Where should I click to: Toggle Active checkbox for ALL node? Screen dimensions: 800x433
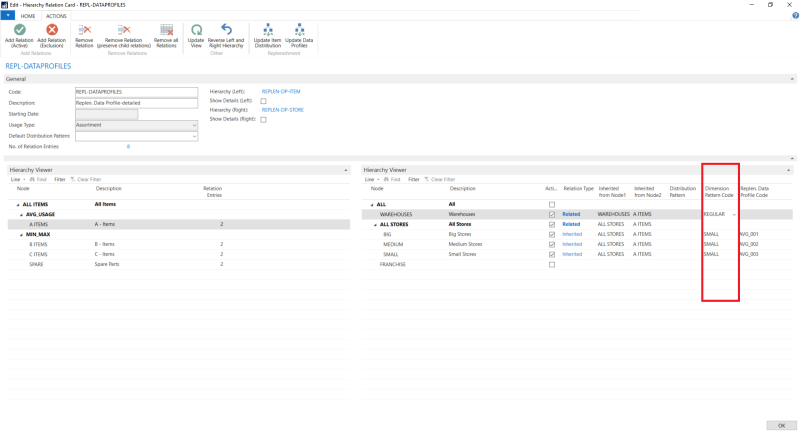pyautogui.click(x=552, y=205)
